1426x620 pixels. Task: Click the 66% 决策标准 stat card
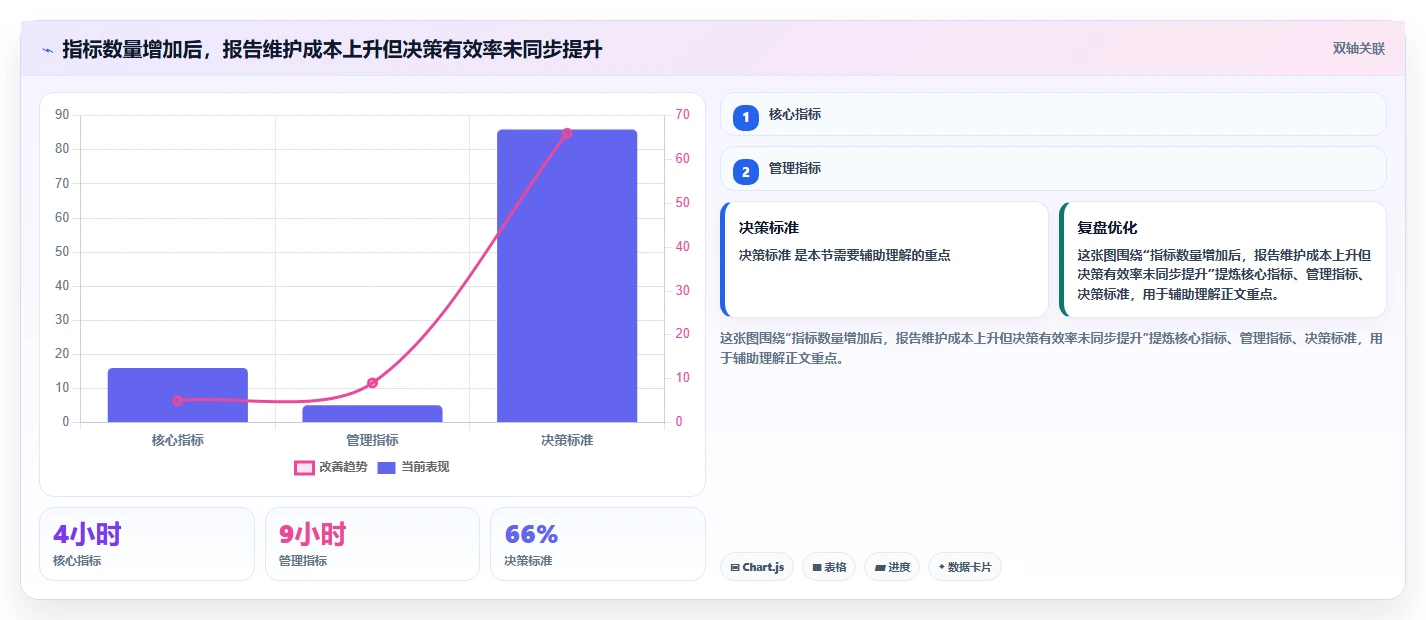pos(598,544)
